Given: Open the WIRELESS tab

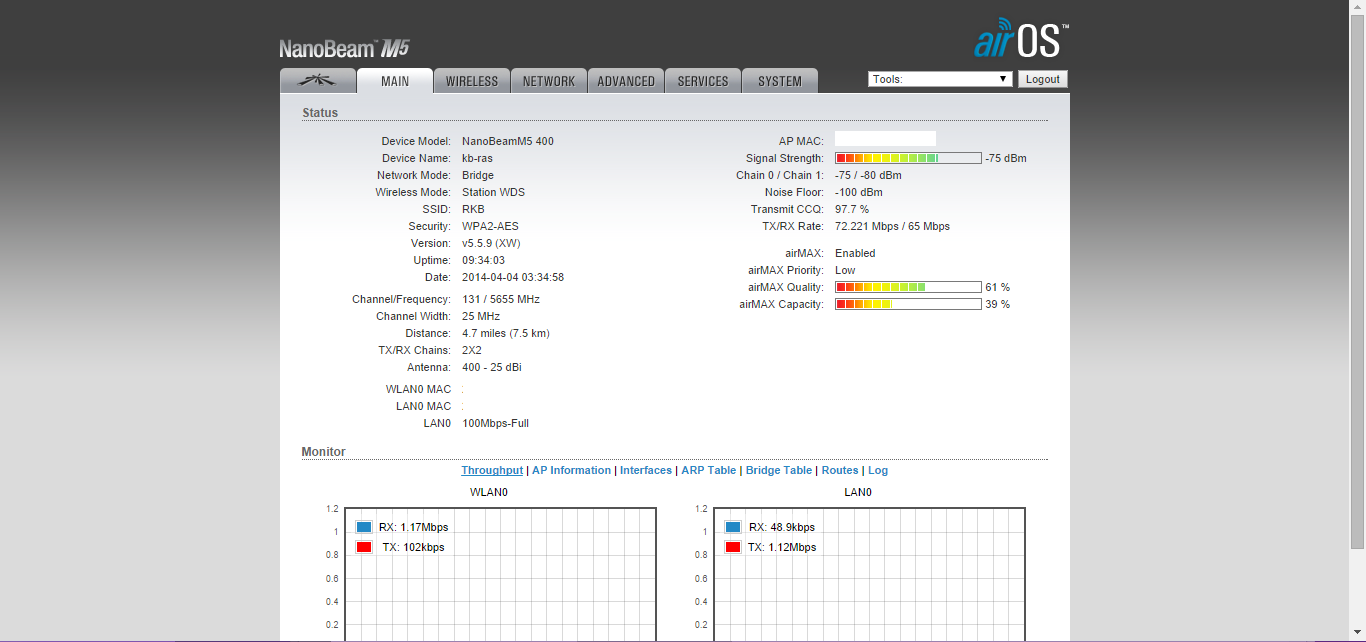Looking at the screenshot, I should point(472,81).
